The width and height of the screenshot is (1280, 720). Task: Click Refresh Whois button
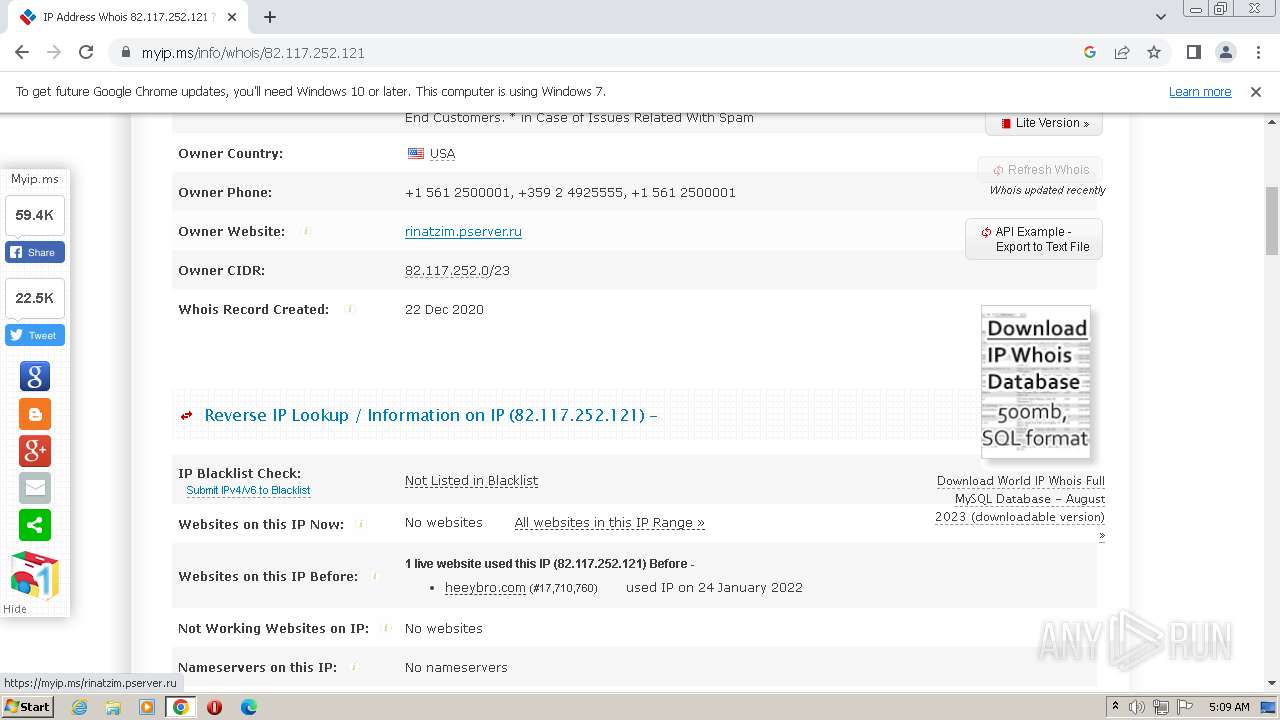pos(1040,170)
